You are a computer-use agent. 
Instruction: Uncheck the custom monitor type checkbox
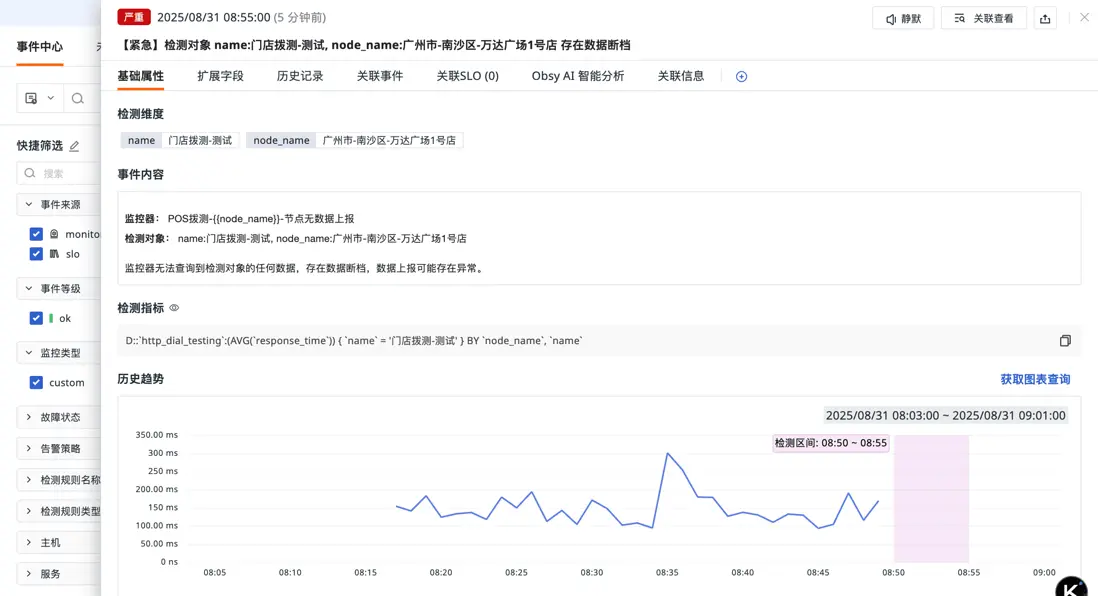click(x=37, y=382)
